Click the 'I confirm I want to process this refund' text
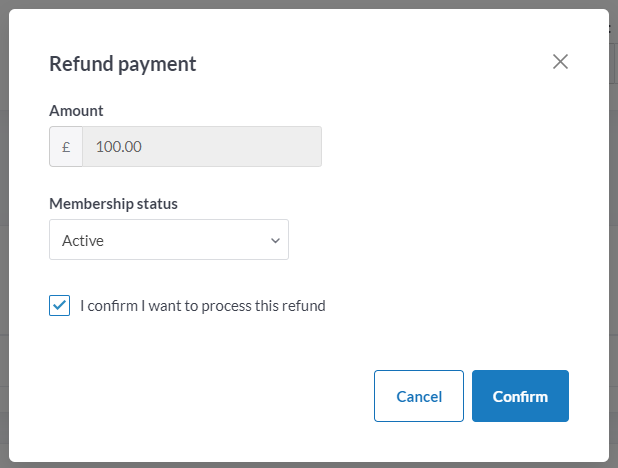 pos(203,306)
